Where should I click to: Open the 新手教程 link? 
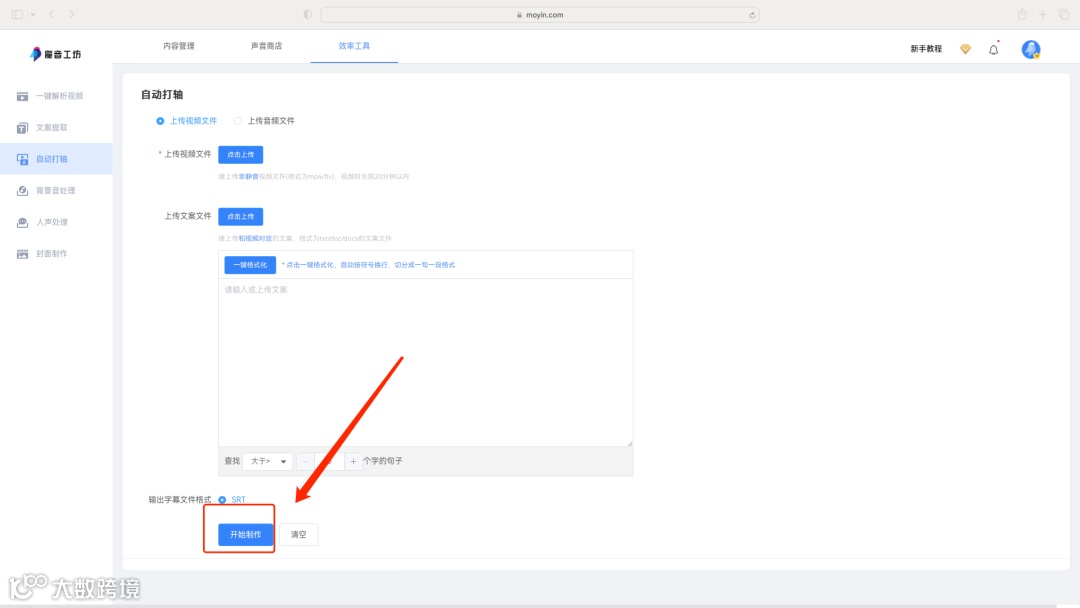pos(926,49)
